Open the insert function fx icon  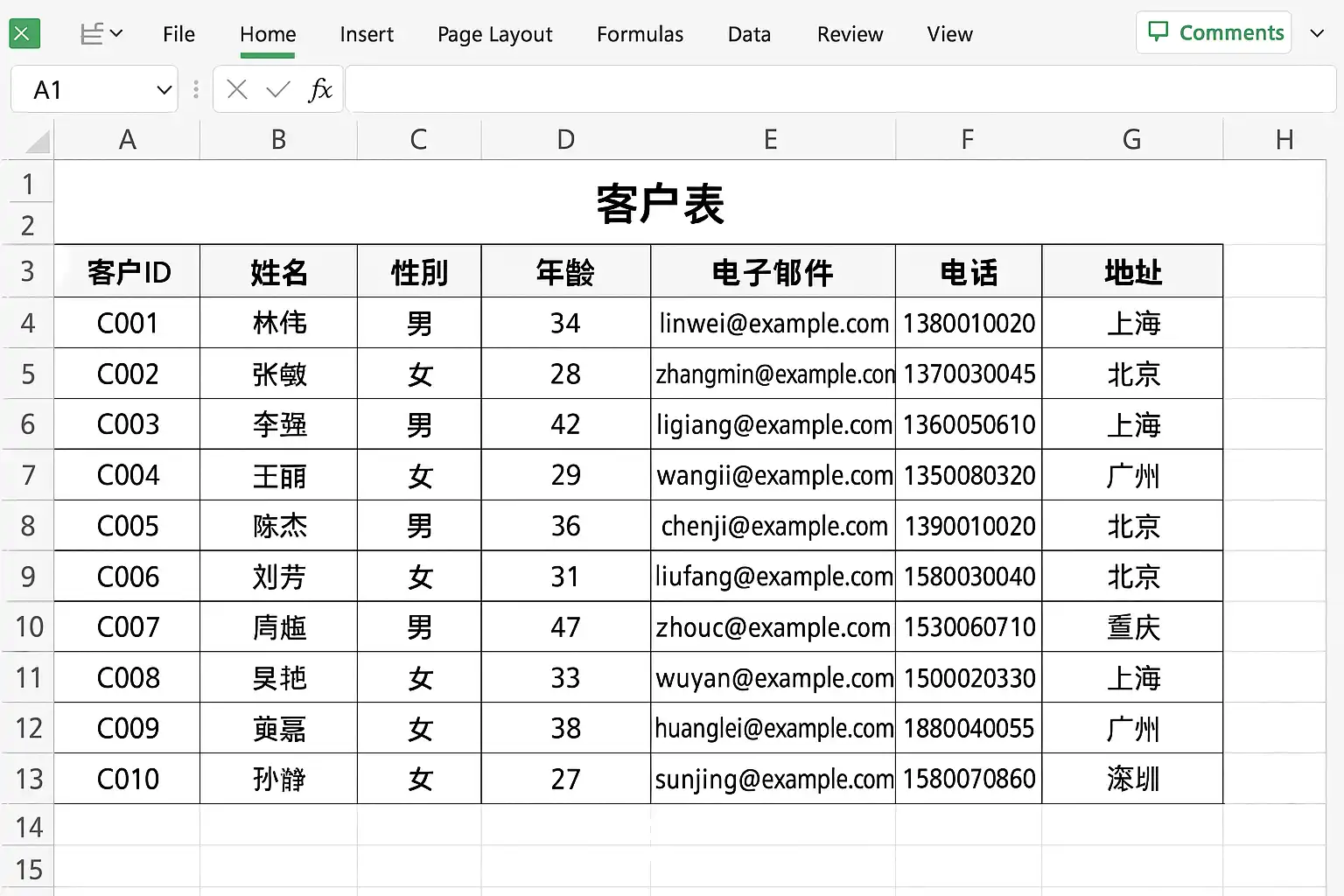[320, 89]
